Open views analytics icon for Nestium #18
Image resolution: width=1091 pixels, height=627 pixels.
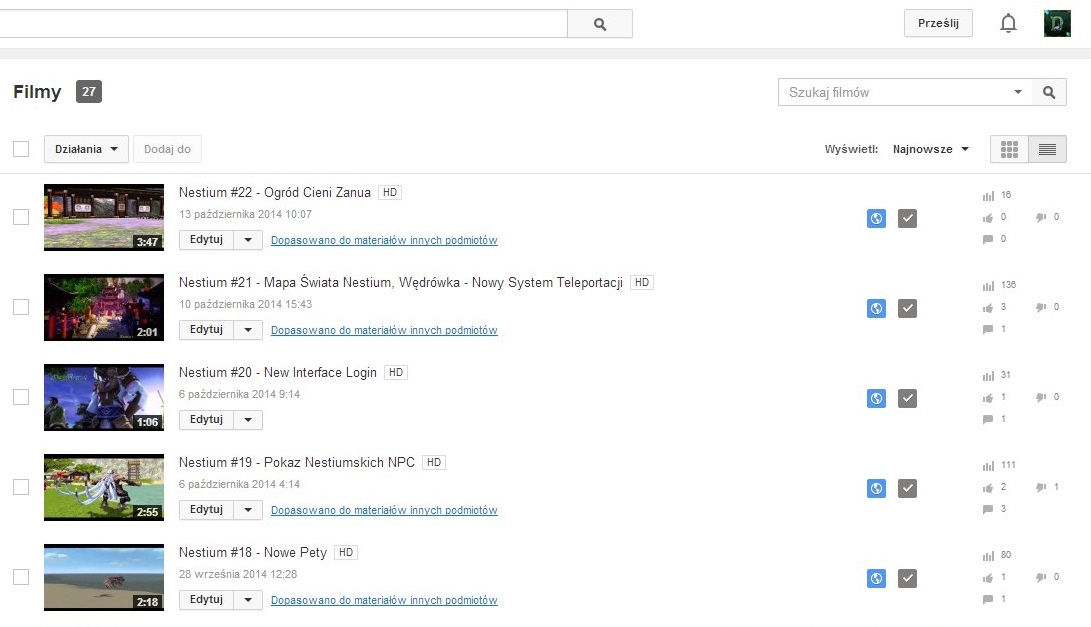coord(988,555)
